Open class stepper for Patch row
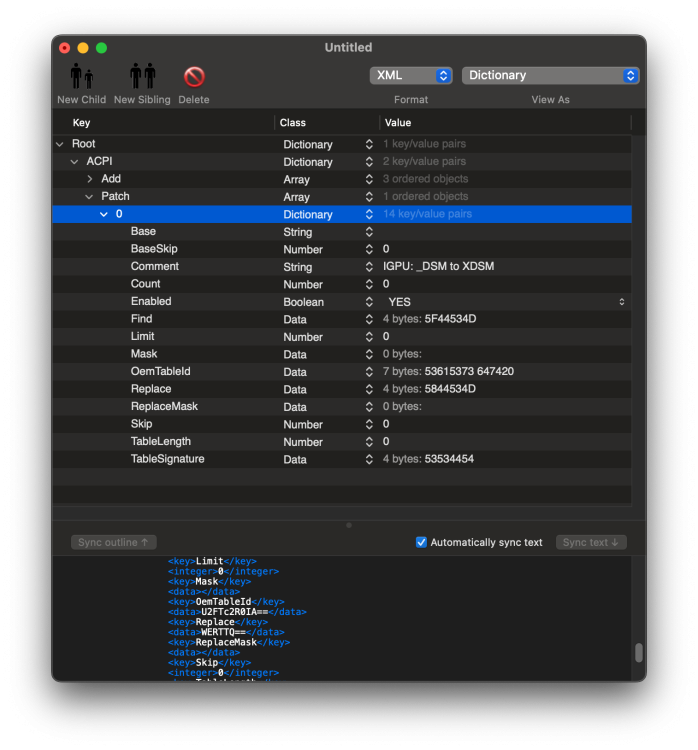The image size is (698, 750). 369,197
